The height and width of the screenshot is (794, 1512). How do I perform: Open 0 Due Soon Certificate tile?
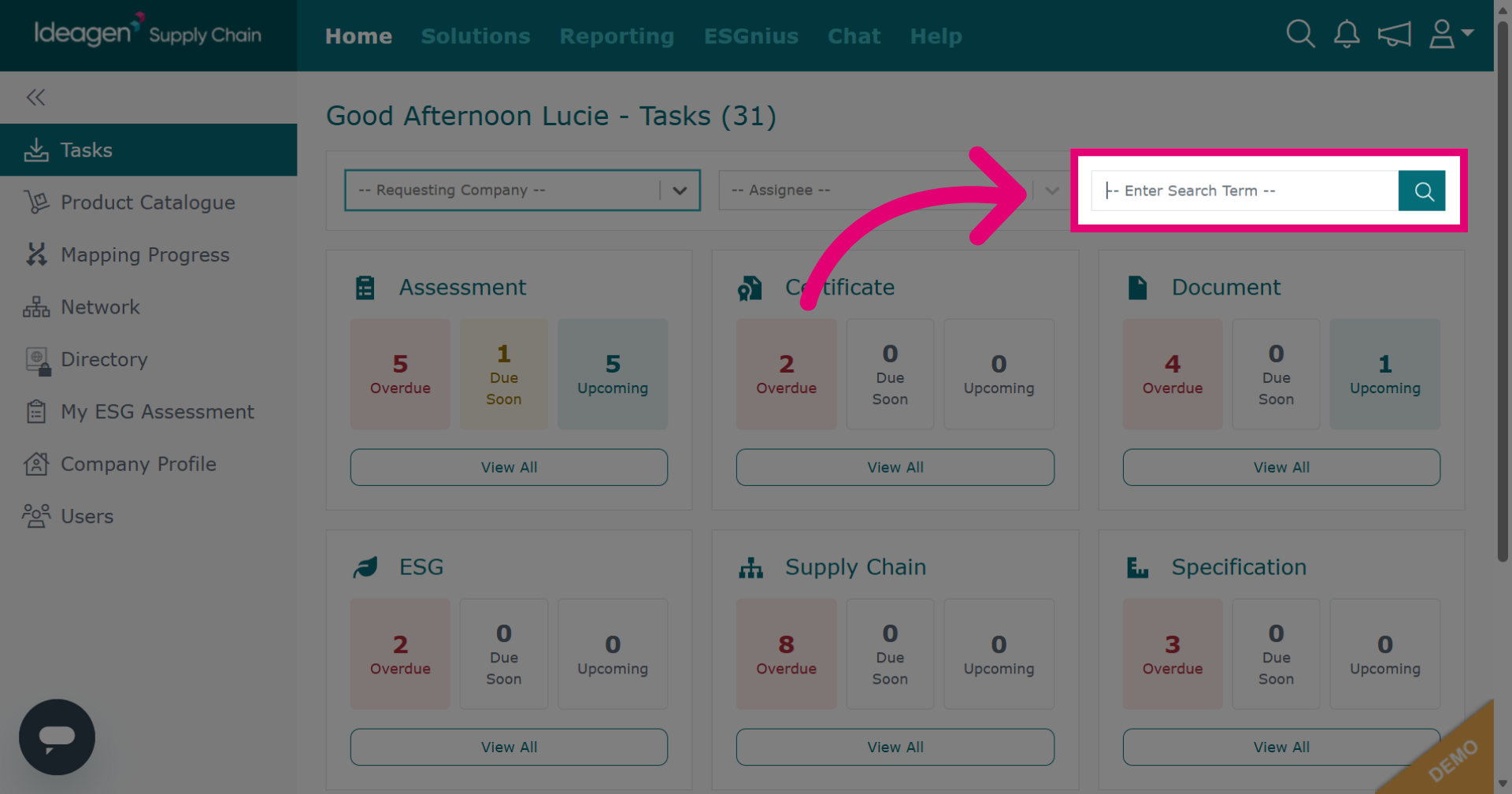click(890, 374)
